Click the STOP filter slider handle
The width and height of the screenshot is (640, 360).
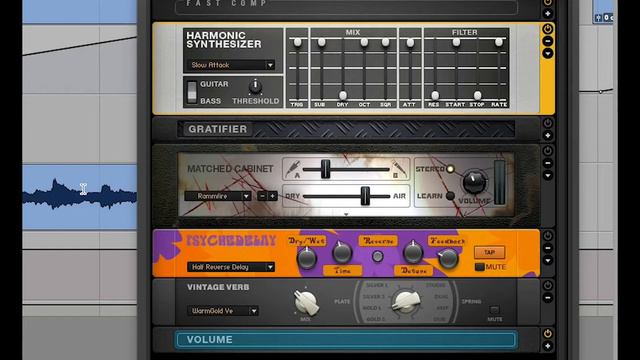click(x=477, y=96)
